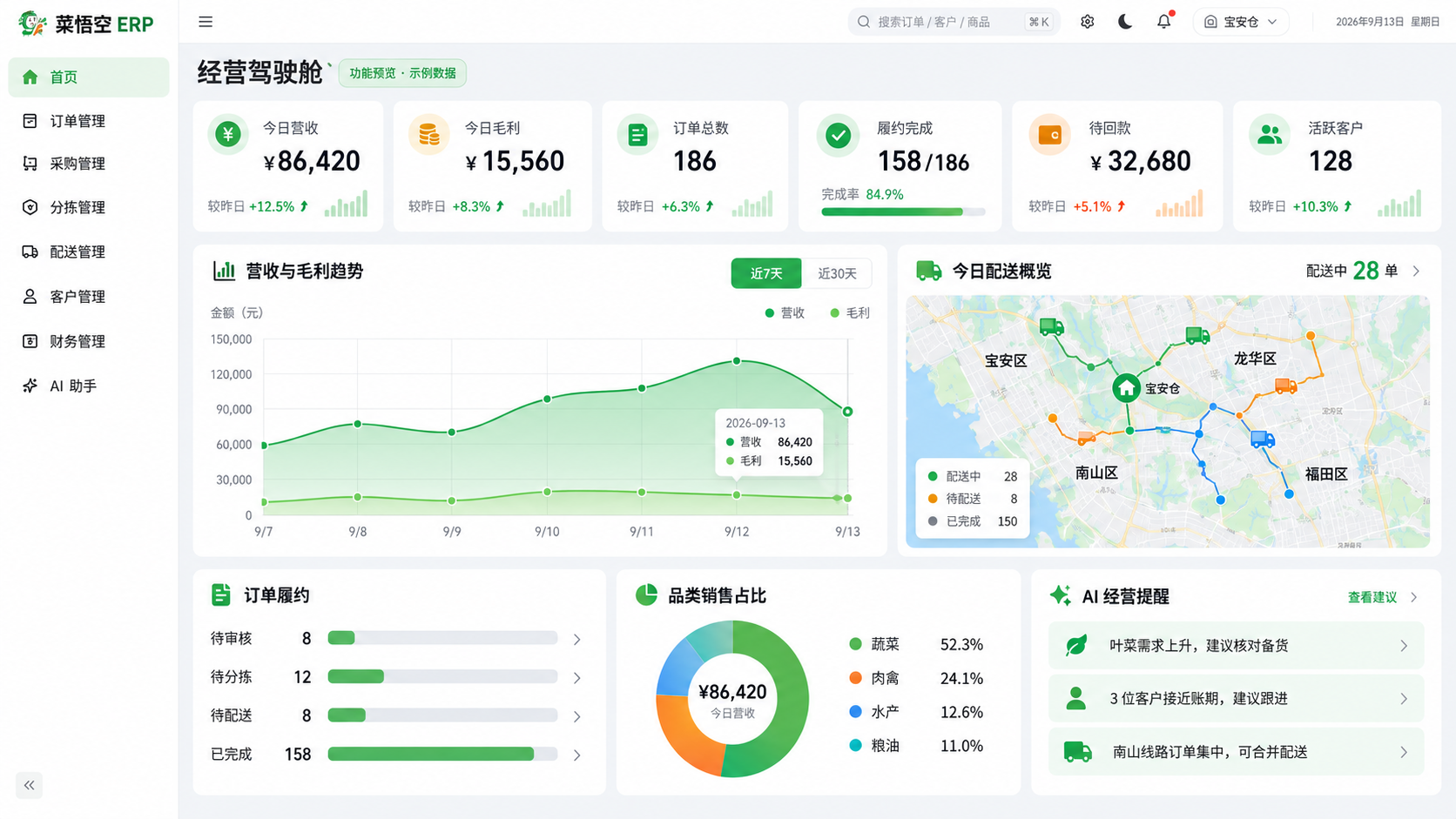Click the 待回款 wallet icon
Viewport: 1456px width, 819px height.
[x=1049, y=135]
